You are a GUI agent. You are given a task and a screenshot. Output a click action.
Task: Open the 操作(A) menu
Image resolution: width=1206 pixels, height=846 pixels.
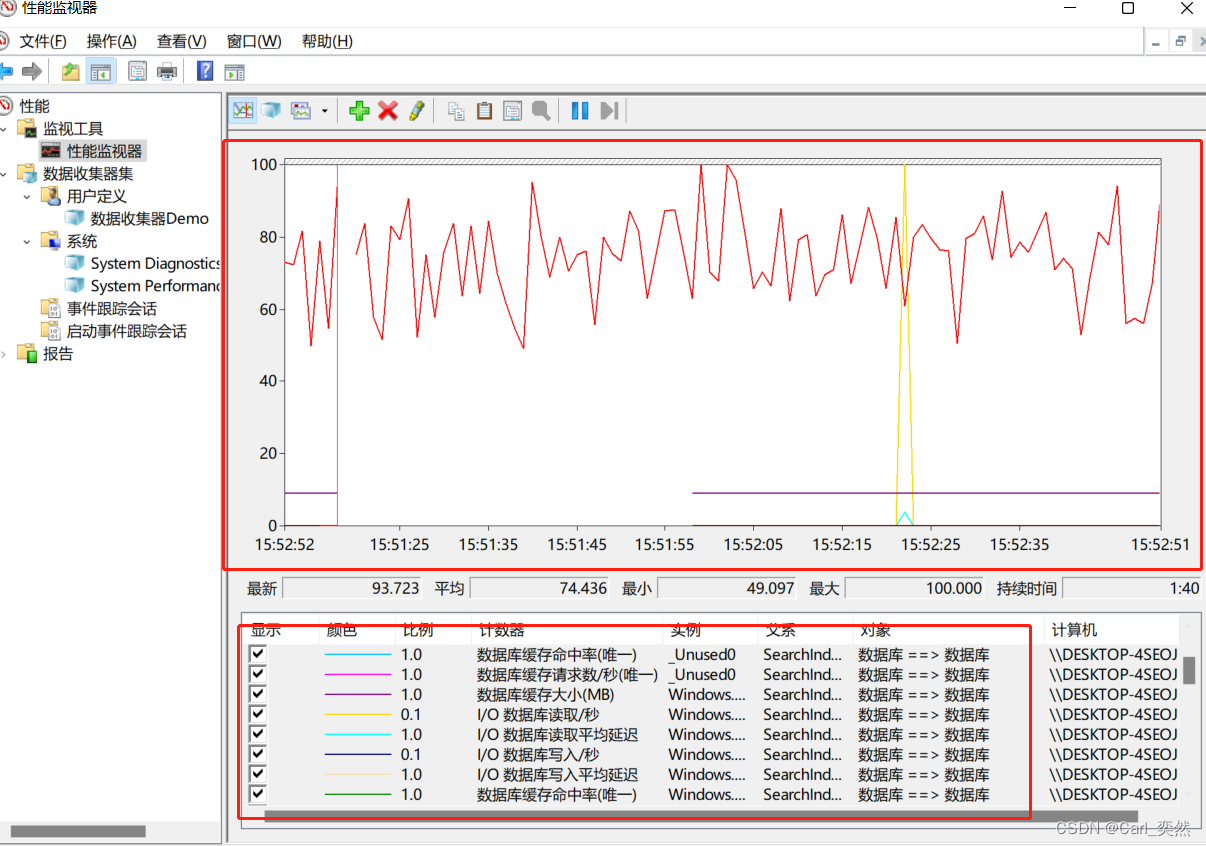point(112,41)
